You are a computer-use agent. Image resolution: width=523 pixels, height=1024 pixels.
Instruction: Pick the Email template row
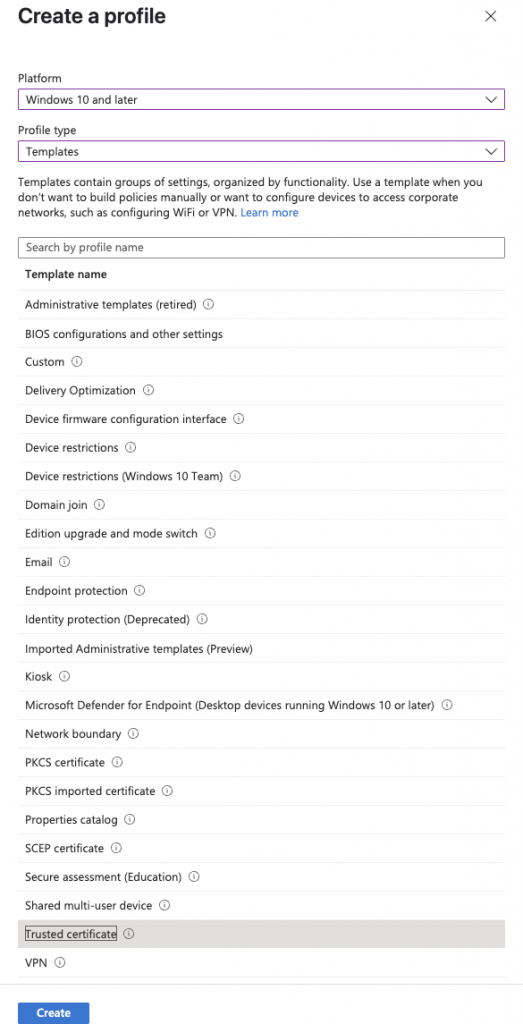point(261,562)
